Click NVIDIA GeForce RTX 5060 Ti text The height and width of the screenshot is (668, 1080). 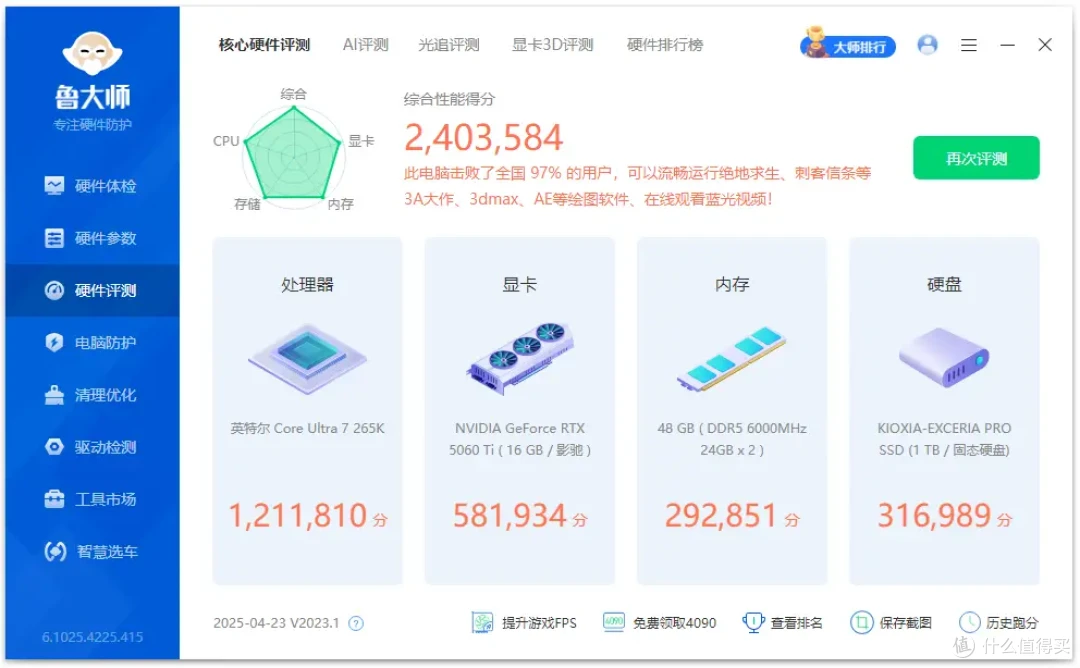(x=520, y=439)
